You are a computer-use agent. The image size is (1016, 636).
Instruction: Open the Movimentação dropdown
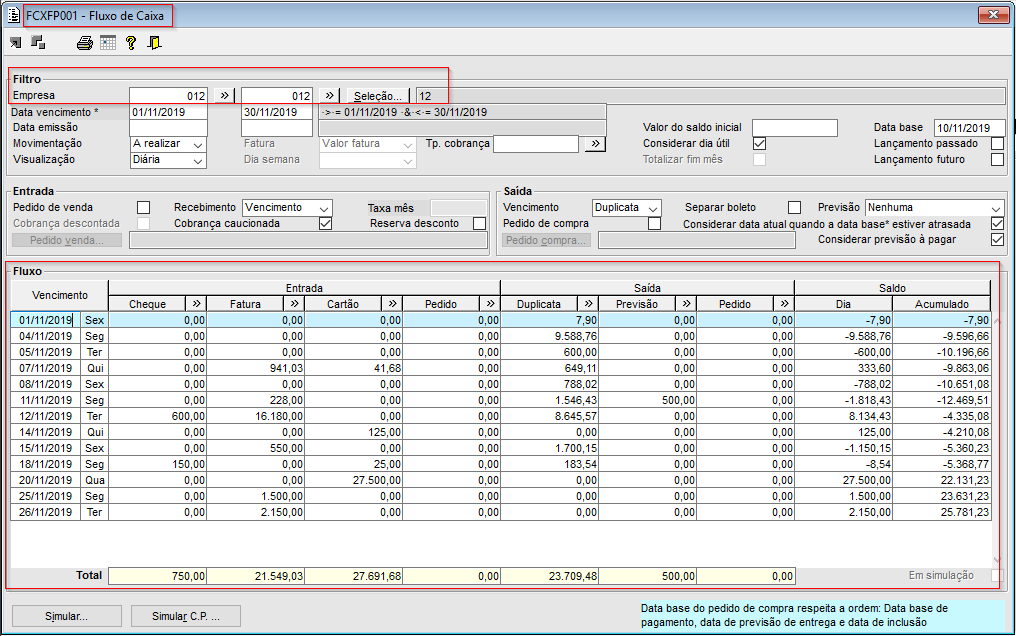(x=197, y=144)
